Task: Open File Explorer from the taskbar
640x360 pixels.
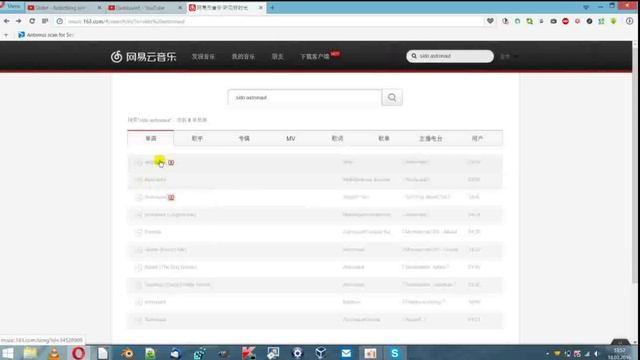Action: 30,353
